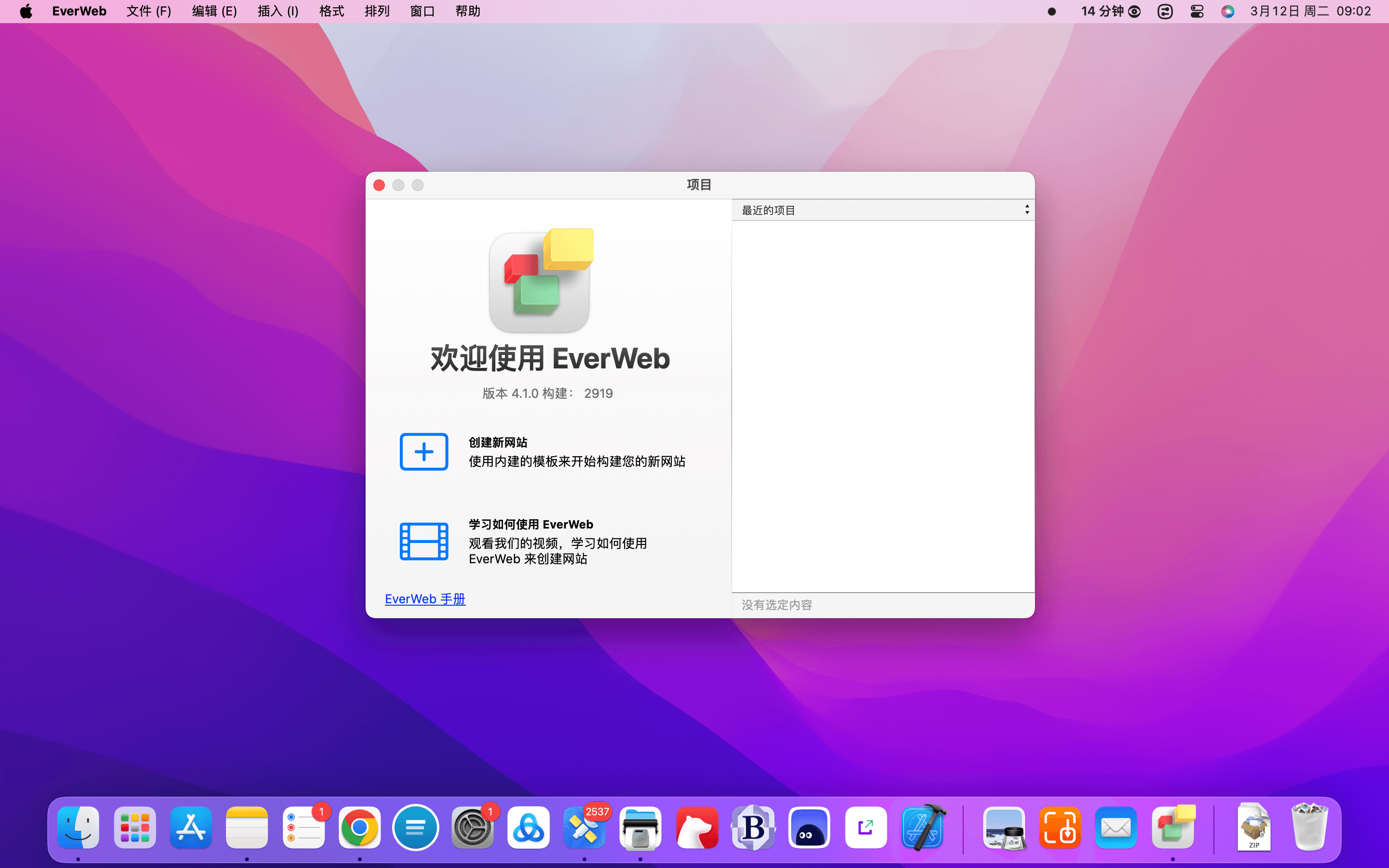This screenshot has width=1389, height=868.
Task: Open the ZIP archive in the dock
Action: 1254,827
